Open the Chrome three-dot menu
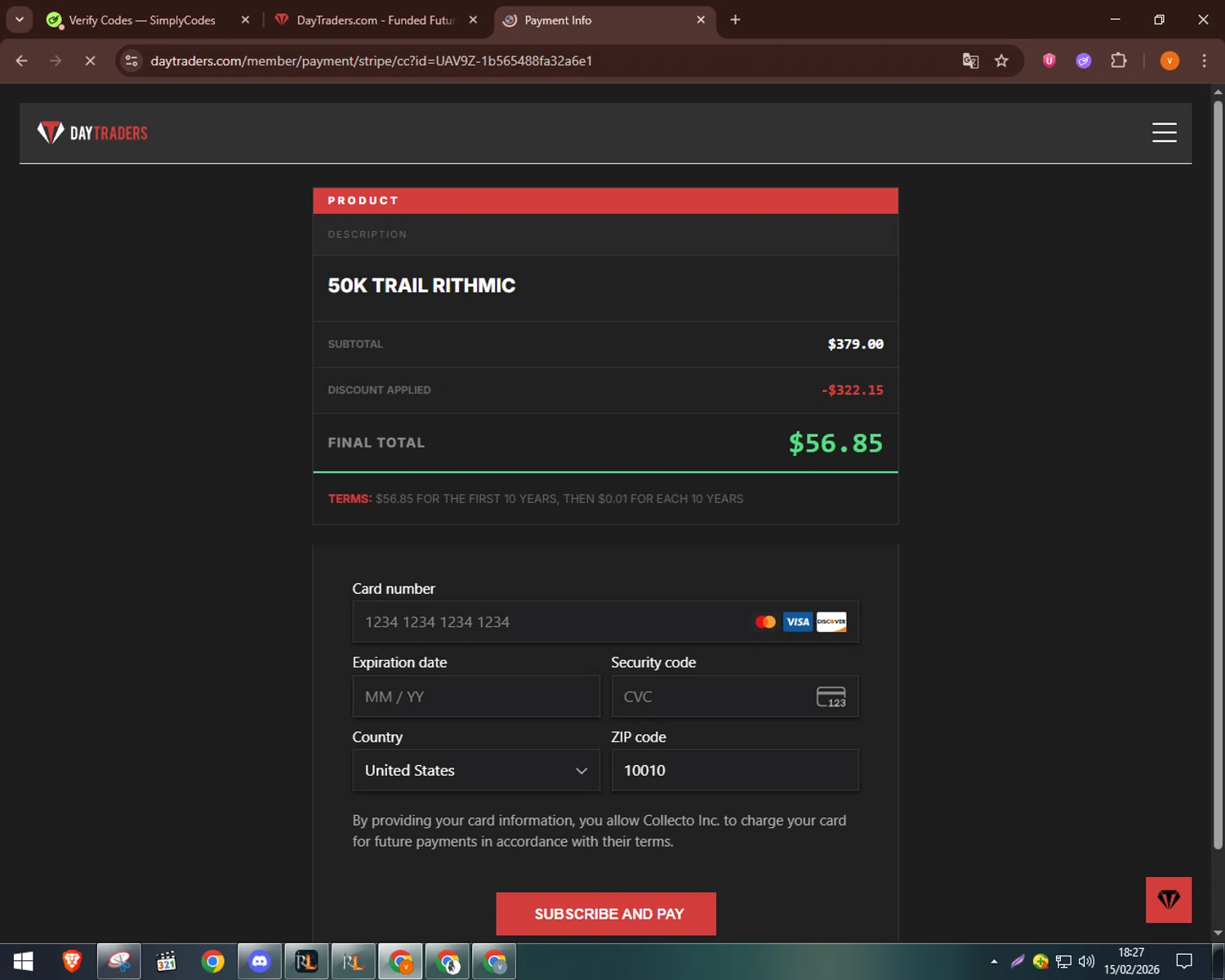 pyautogui.click(x=1204, y=60)
